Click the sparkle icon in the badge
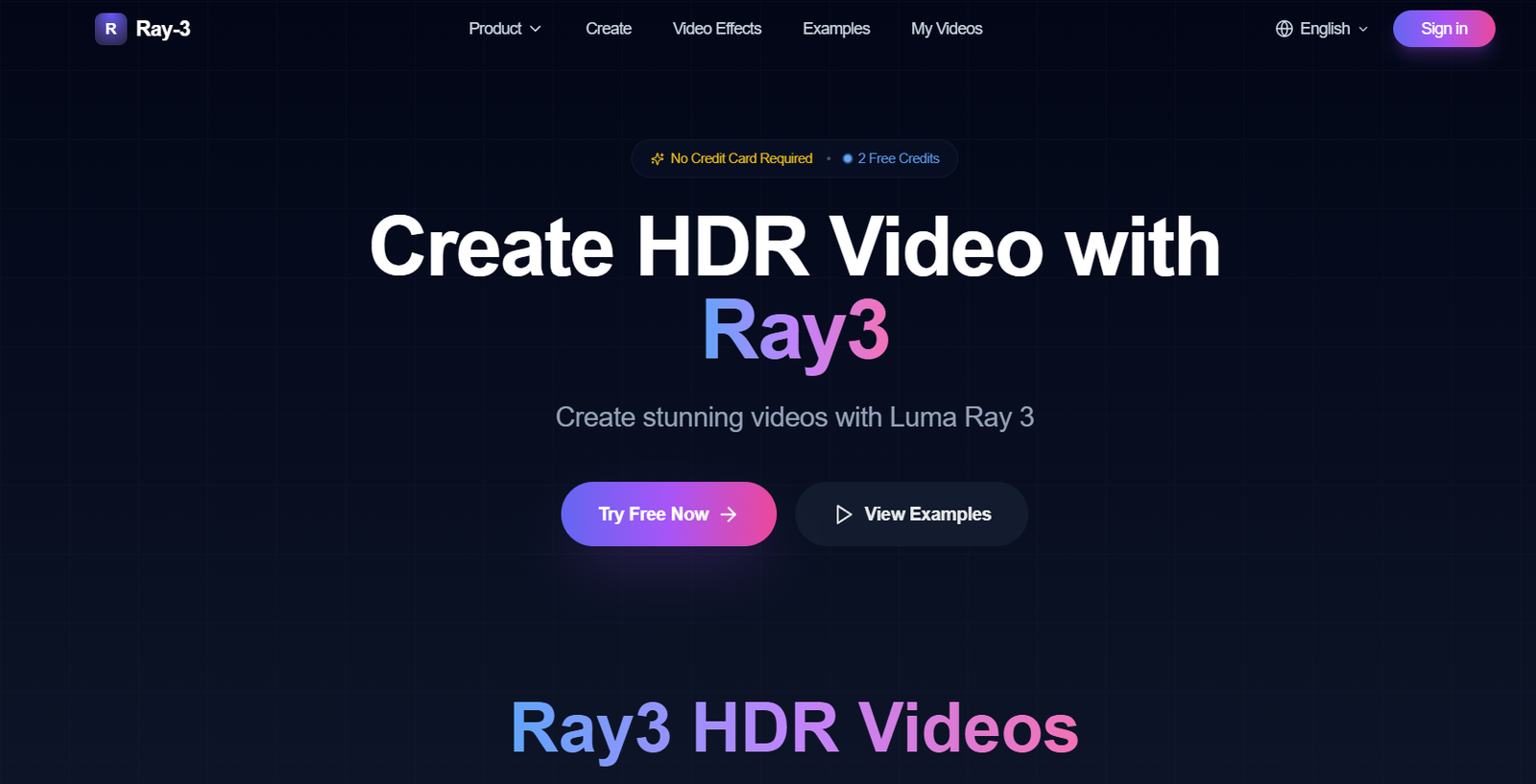 (x=658, y=158)
